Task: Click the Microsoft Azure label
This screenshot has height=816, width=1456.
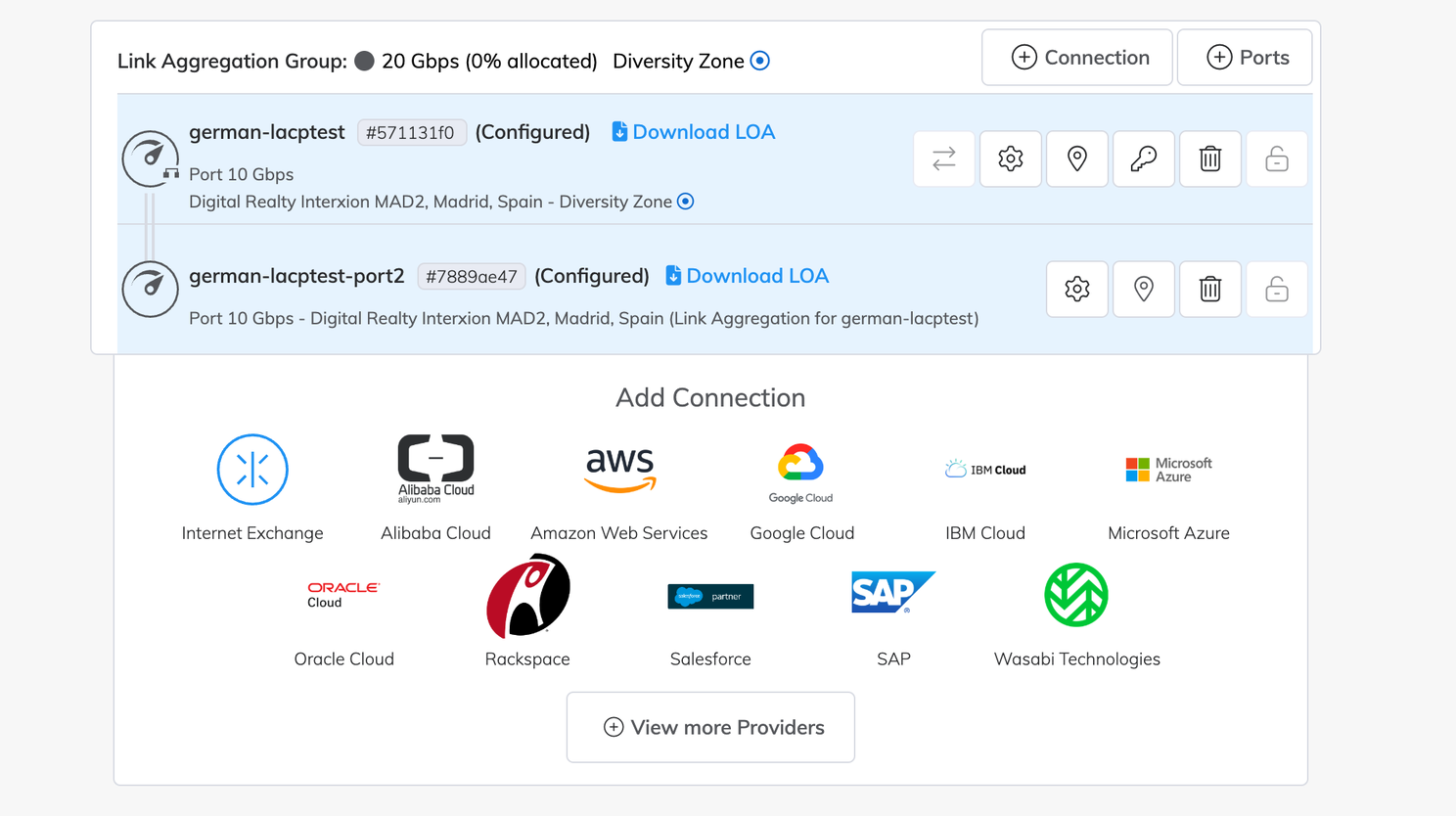Action: point(1168,533)
